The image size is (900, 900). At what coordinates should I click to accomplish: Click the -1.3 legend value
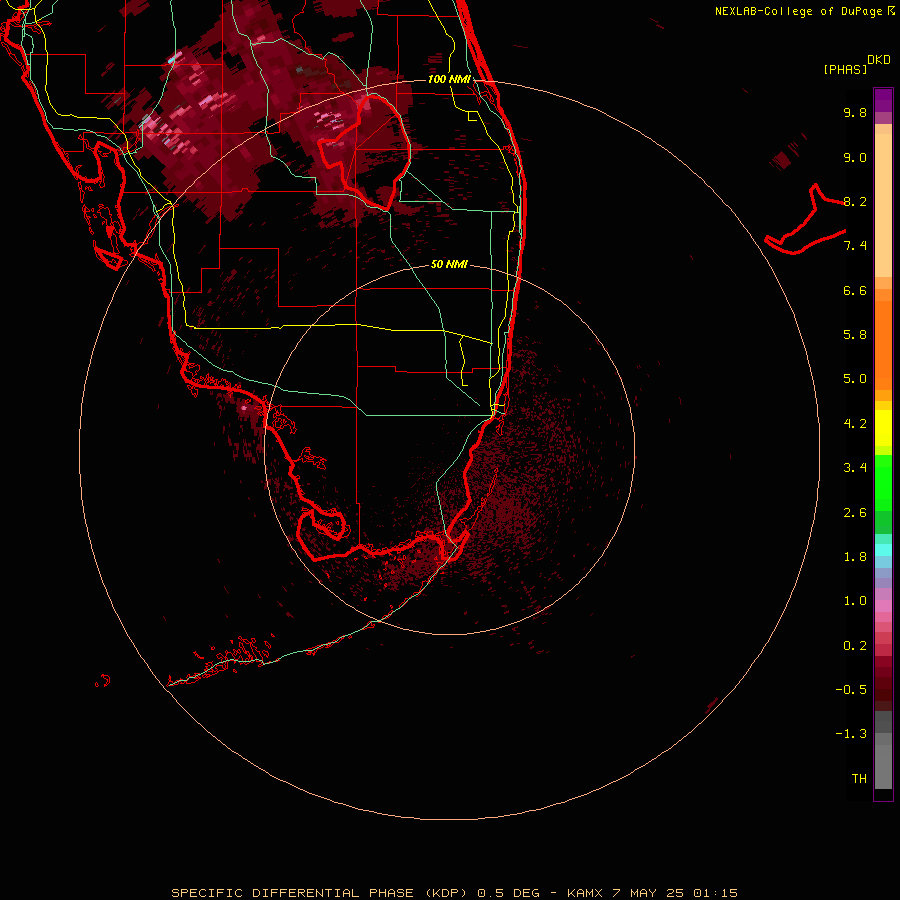coord(851,734)
